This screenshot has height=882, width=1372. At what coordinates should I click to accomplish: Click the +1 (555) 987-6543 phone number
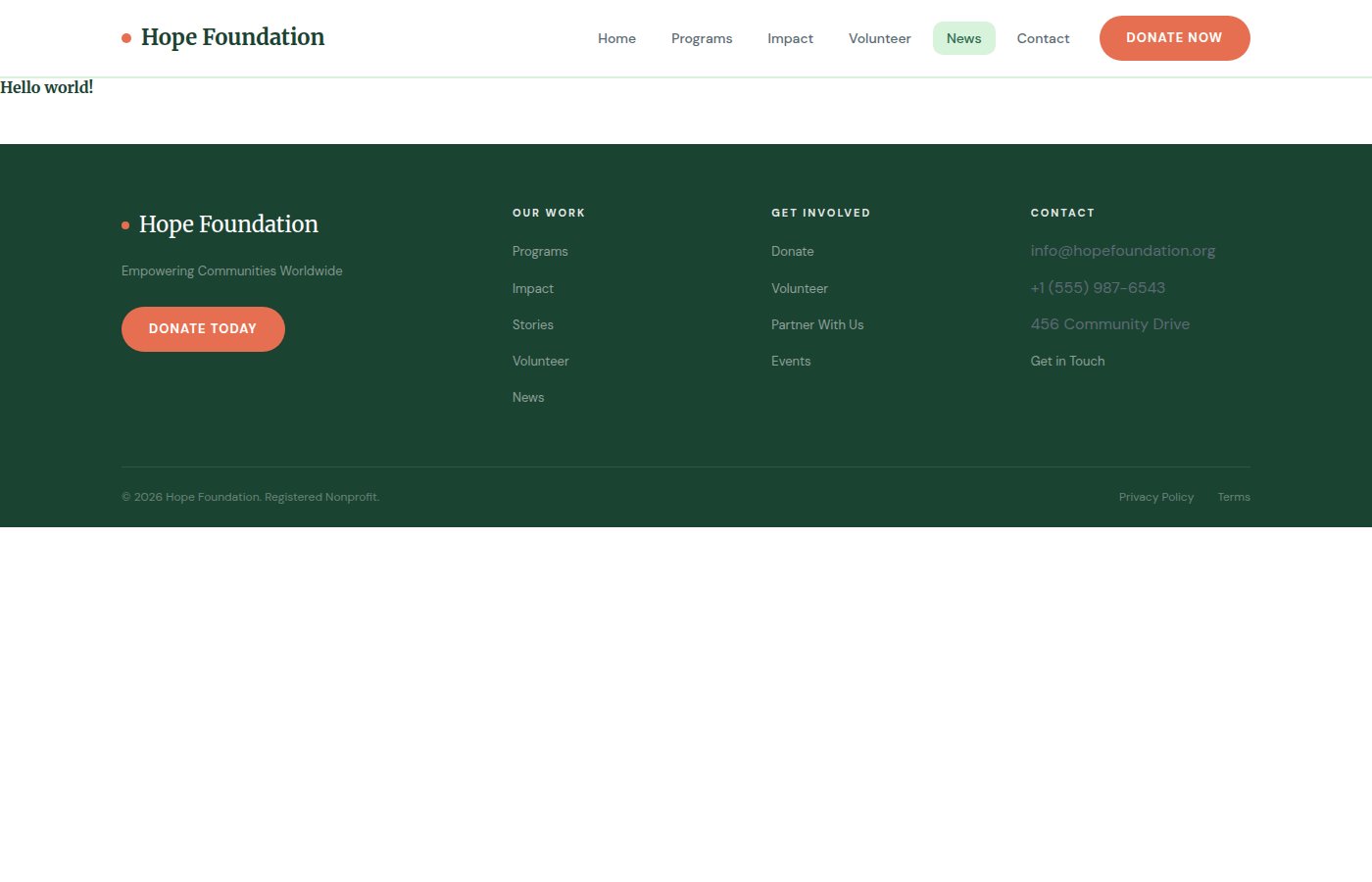[x=1098, y=288]
